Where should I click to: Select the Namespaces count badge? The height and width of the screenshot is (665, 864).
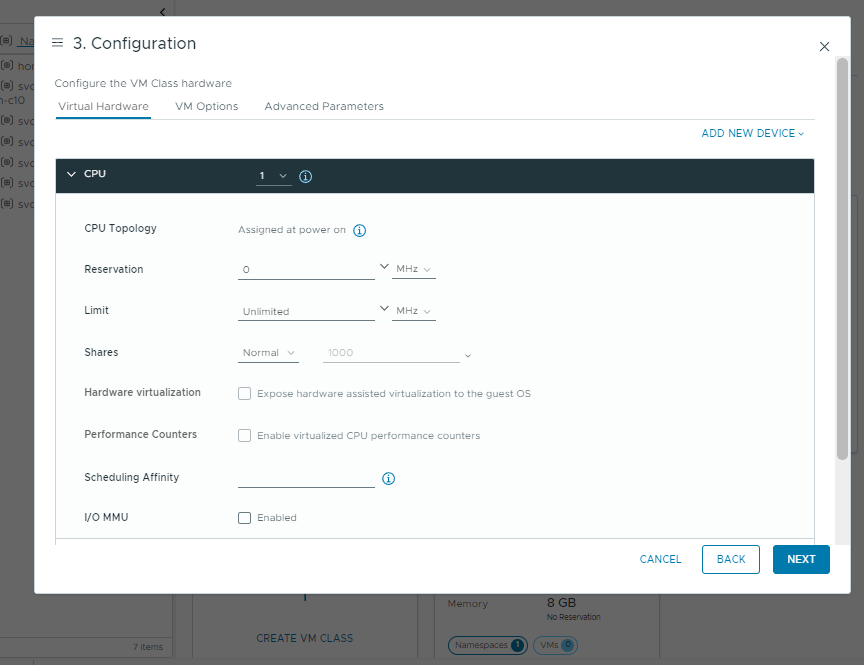pyautogui.click(x=487, y=645)
